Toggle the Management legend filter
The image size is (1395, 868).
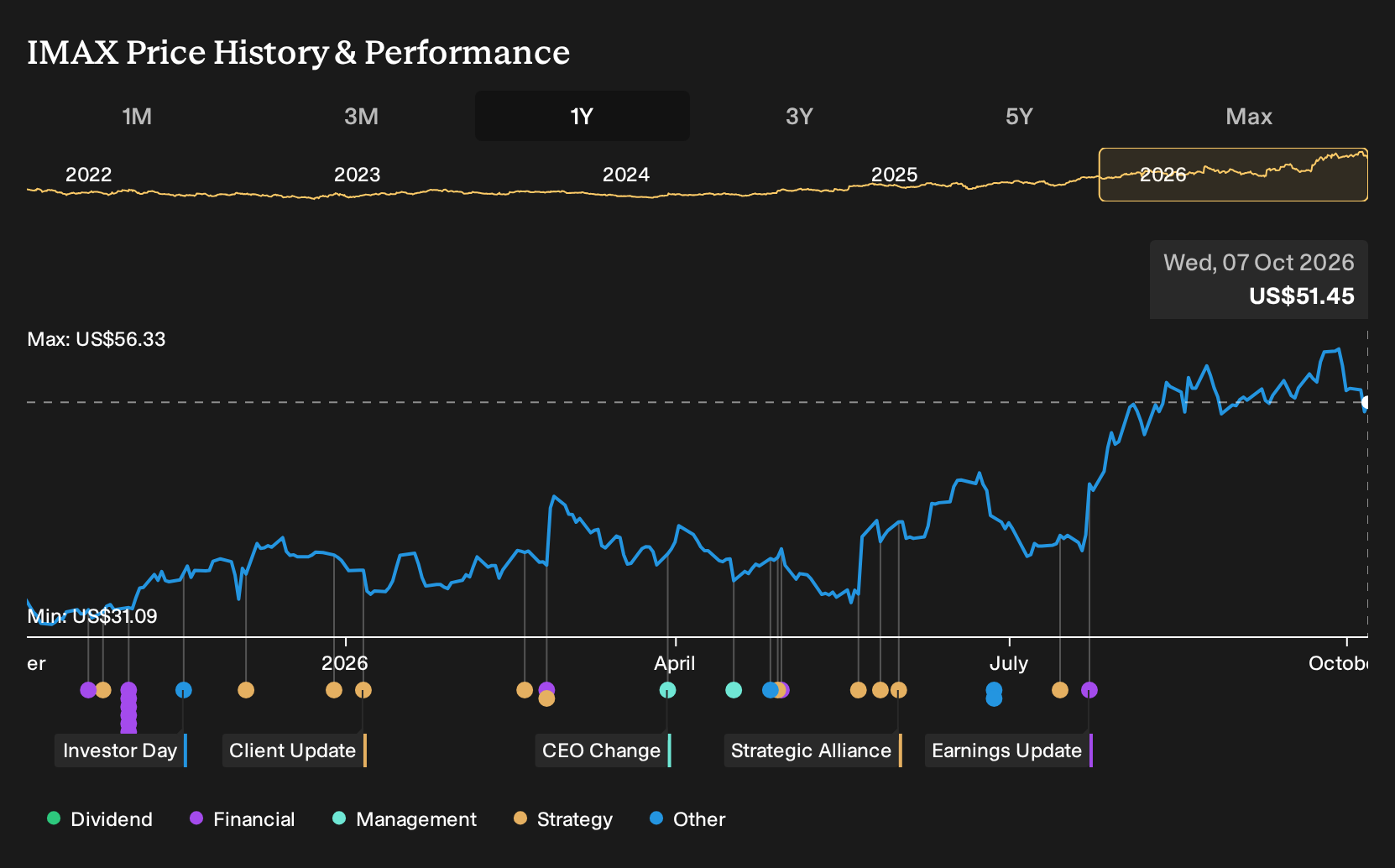point(404,819)
